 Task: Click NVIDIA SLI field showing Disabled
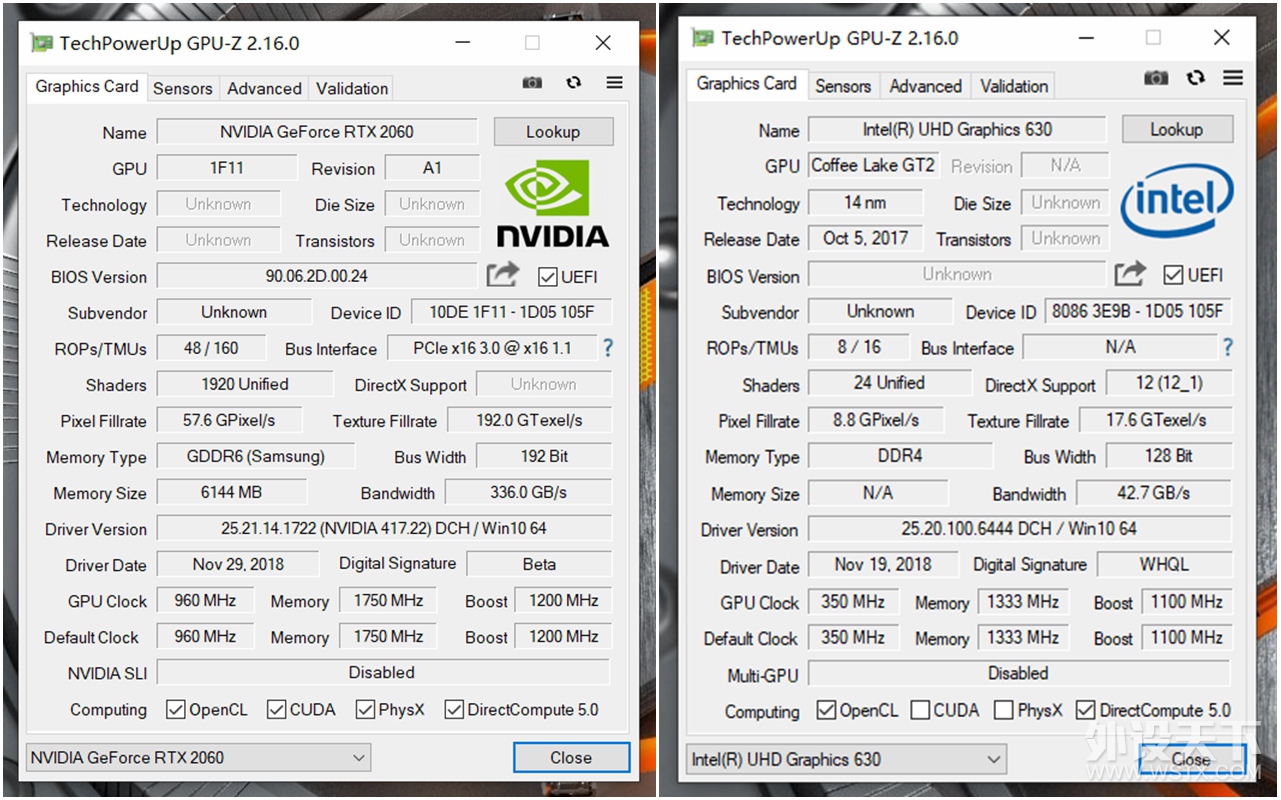pyautogui.click(x=383, y=672)
